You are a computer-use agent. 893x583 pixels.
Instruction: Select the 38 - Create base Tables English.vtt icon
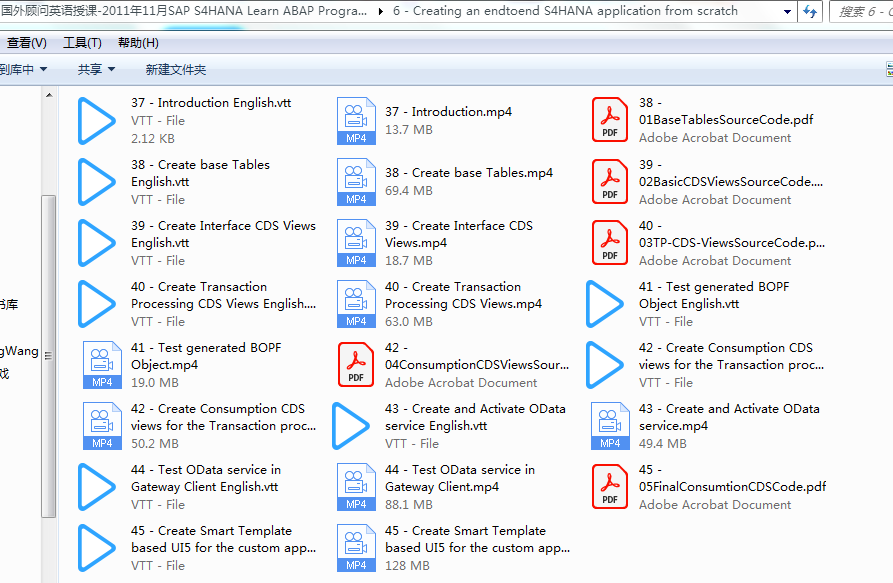[x=97, y=182]
